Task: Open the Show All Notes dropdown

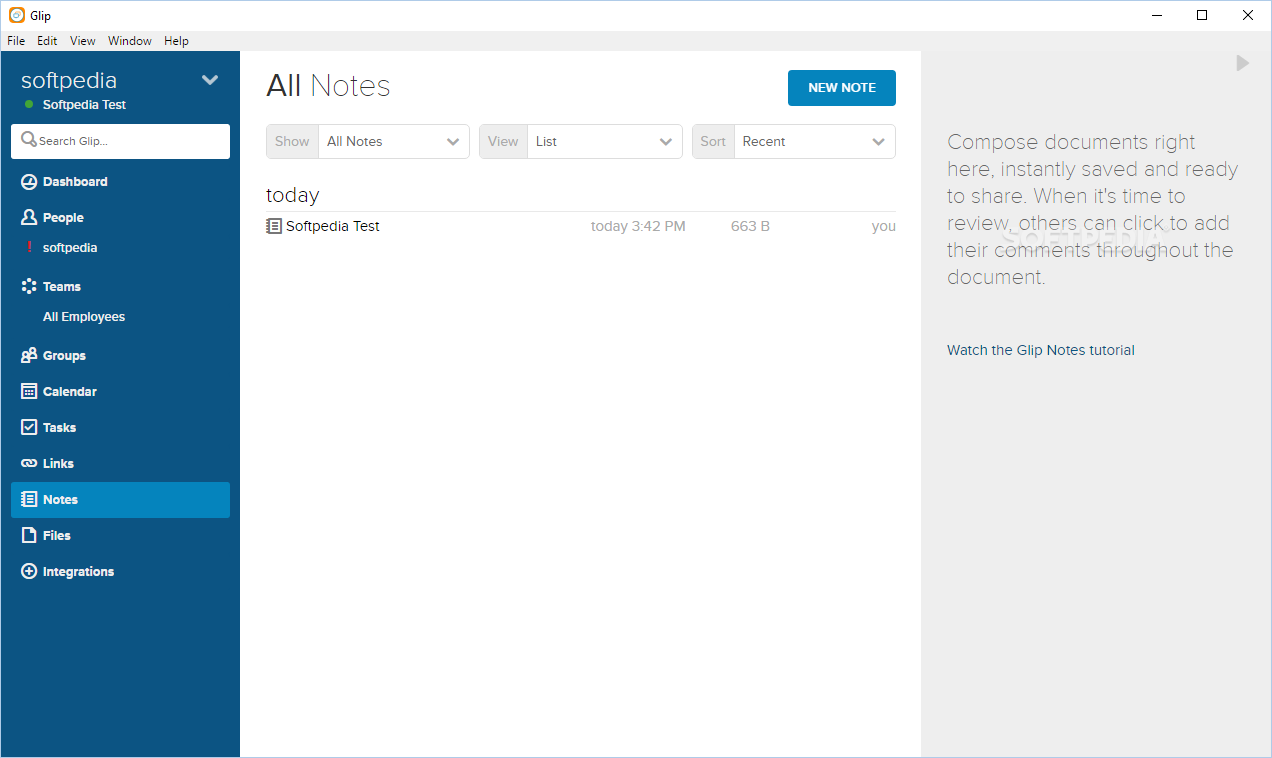Action: tap(368, 141)
